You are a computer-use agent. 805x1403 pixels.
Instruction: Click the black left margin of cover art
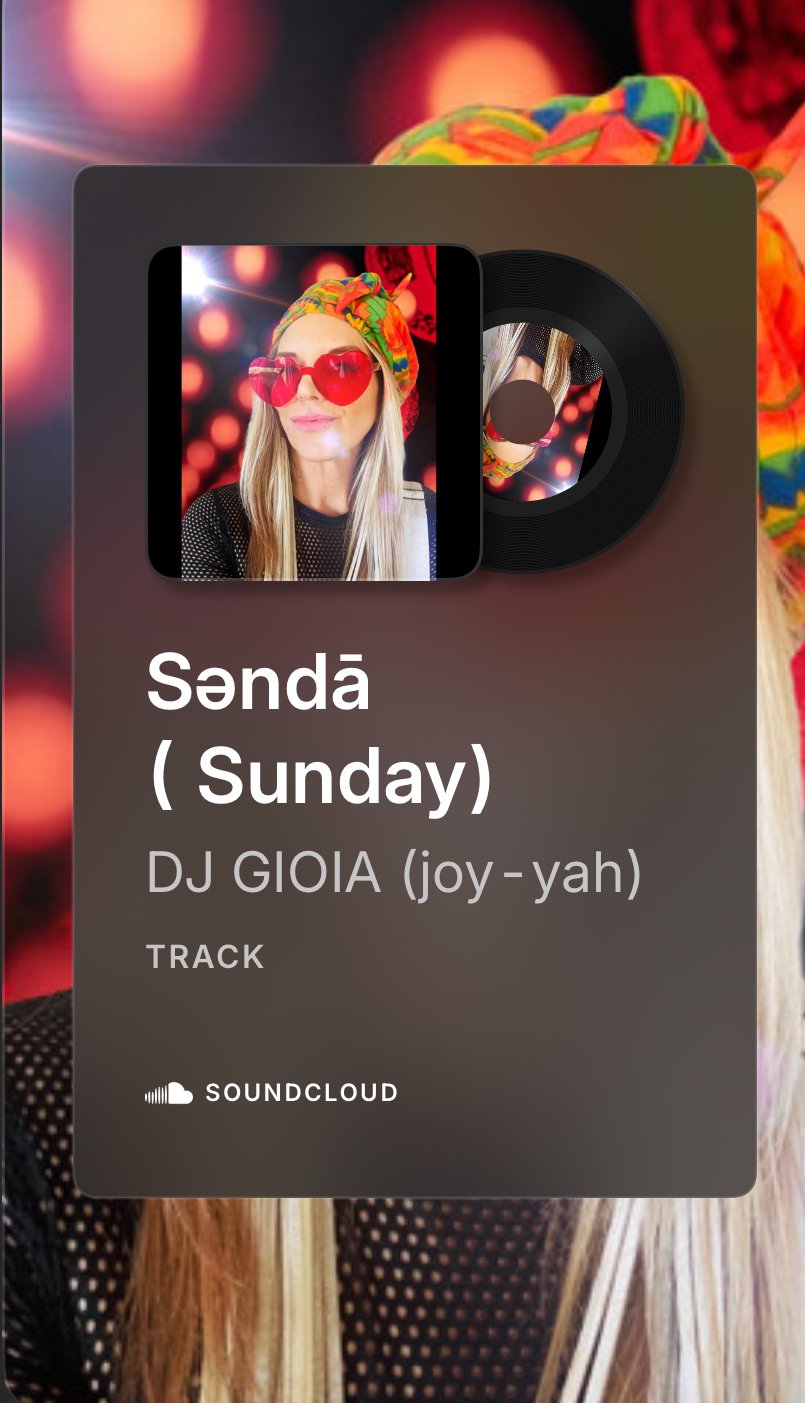click(165, 412)
